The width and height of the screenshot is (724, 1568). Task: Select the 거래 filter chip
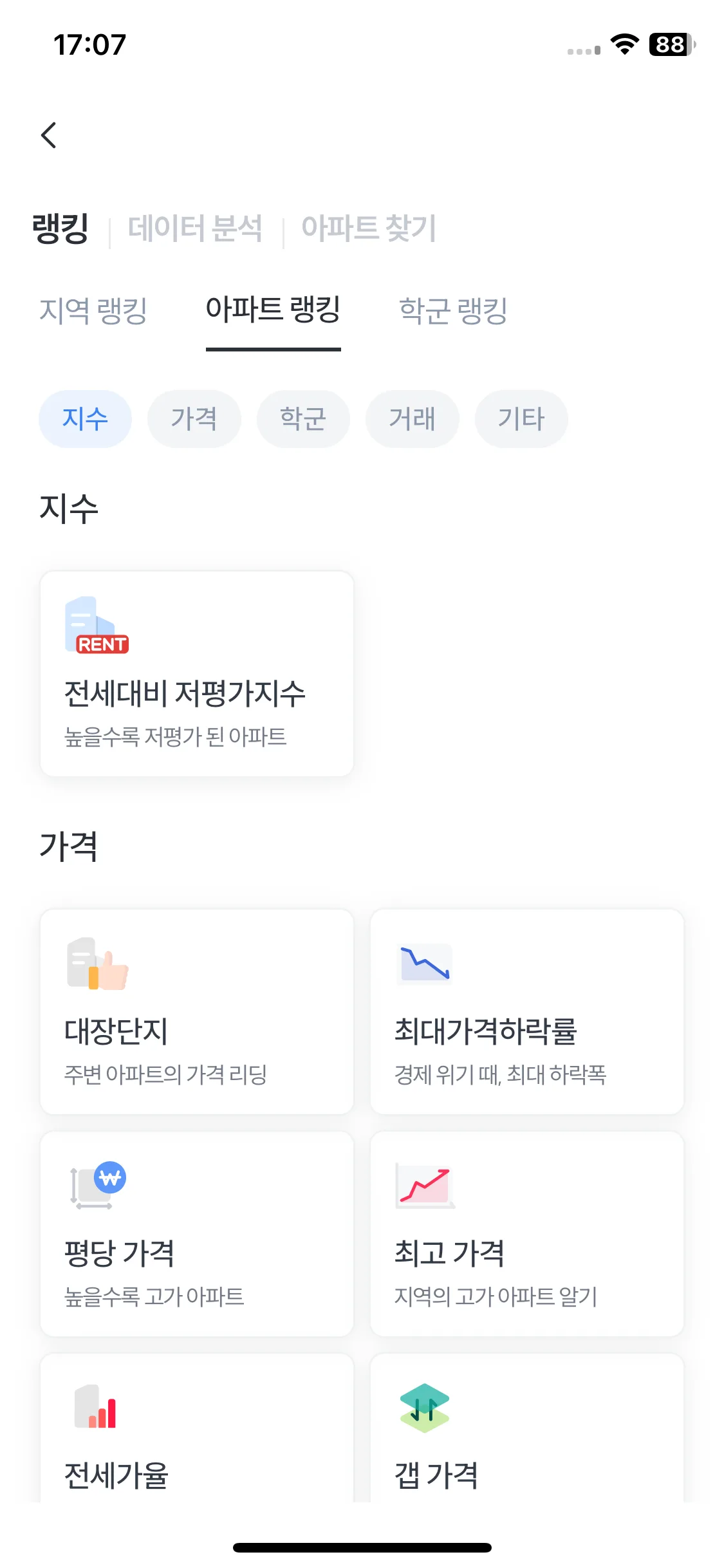tap(413, 419)
